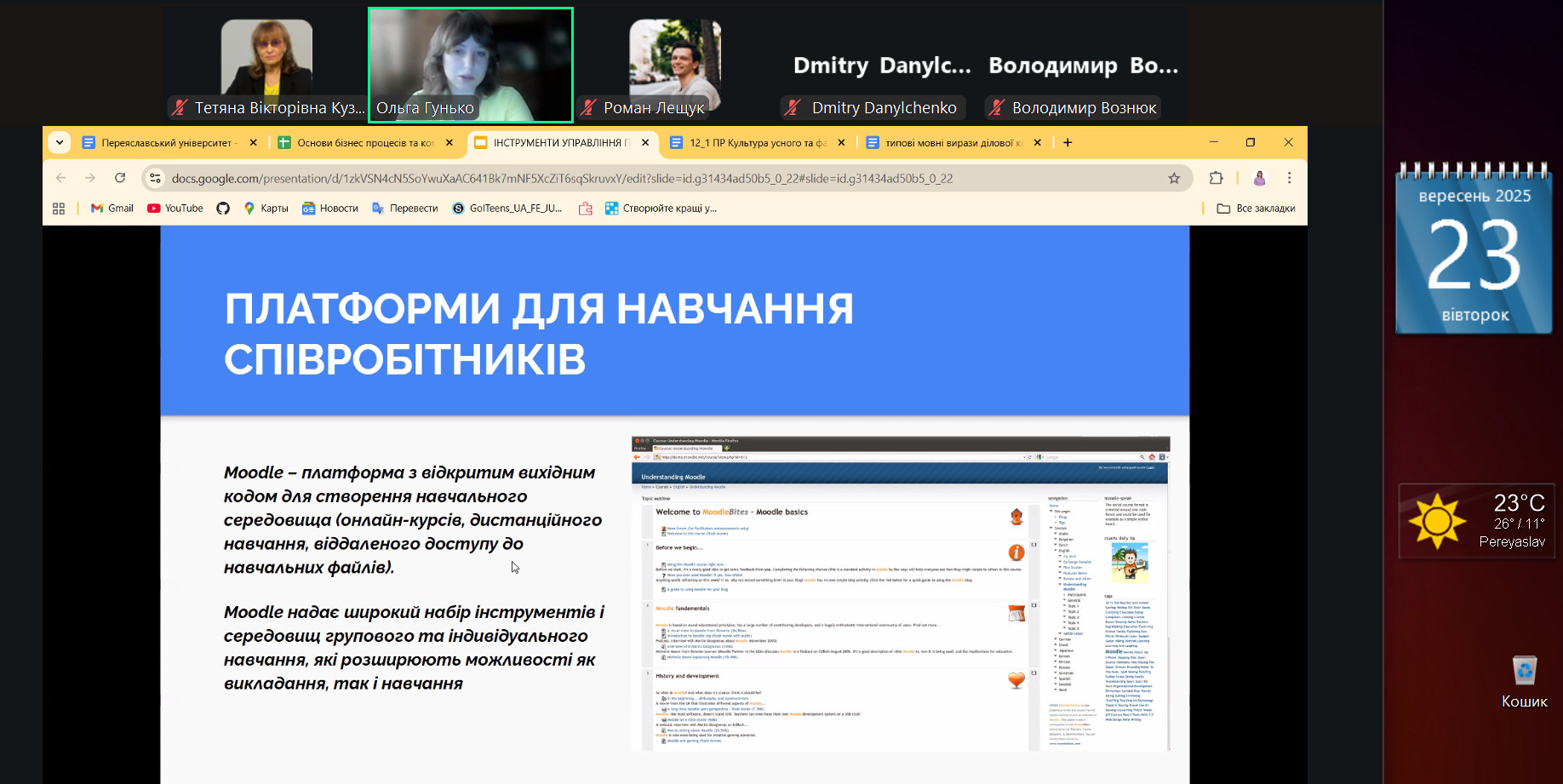The width and height of the screenshot is (1563, 784).
Task: Open the 'Все закладки' bookmarks folder
Action: [1256, 209]
